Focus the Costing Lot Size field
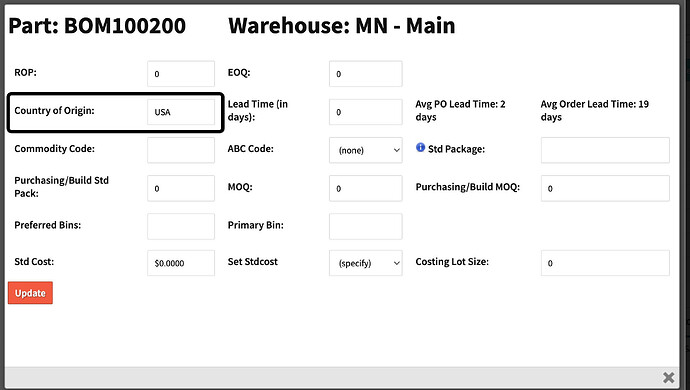Screen dimensions: 690x390 605,263
